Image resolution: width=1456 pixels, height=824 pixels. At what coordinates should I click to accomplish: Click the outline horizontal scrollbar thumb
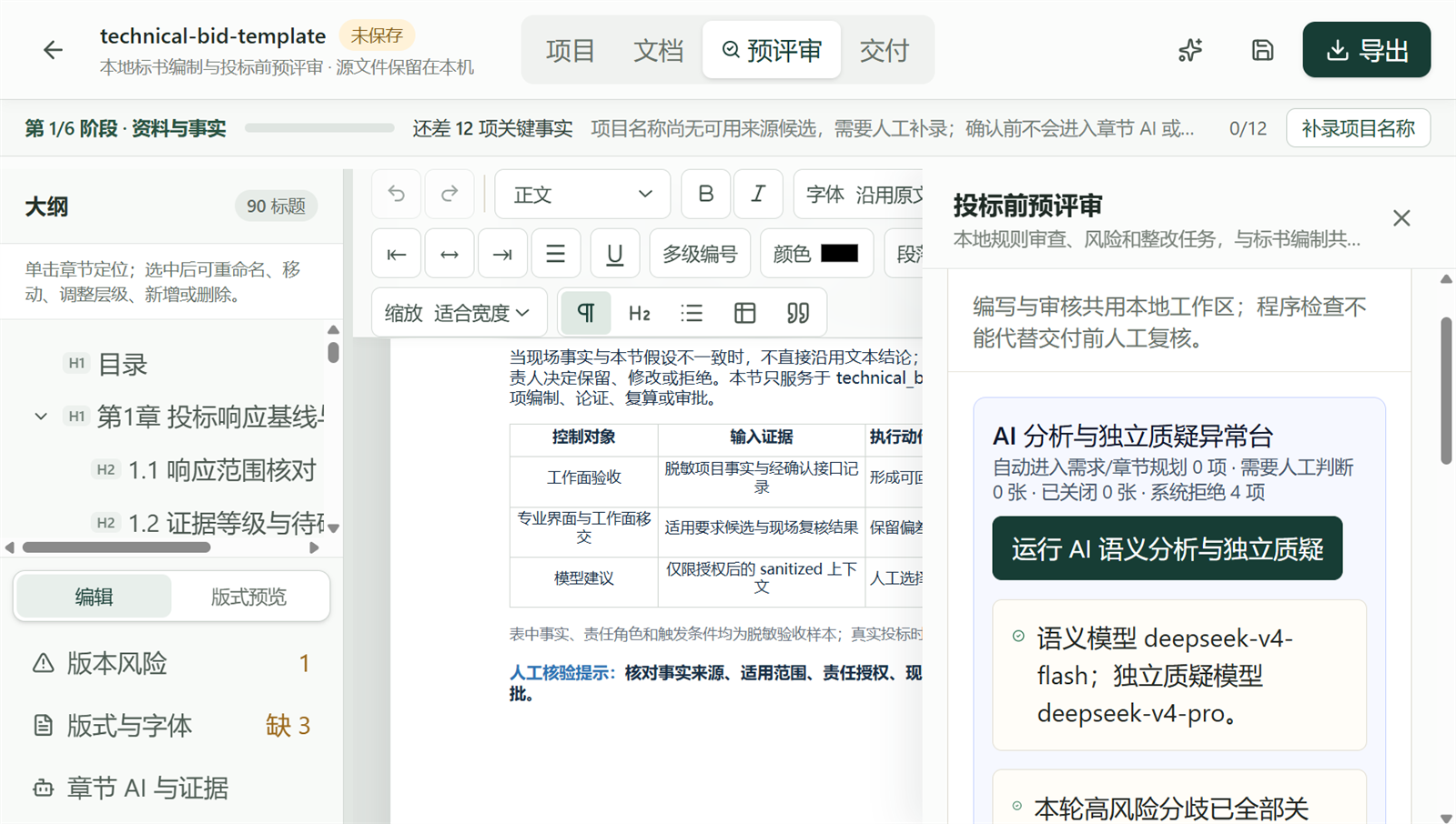116,548
